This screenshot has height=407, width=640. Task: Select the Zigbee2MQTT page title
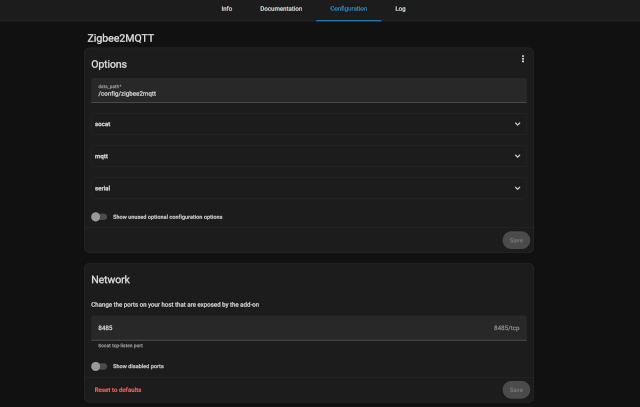click(120, 38)
